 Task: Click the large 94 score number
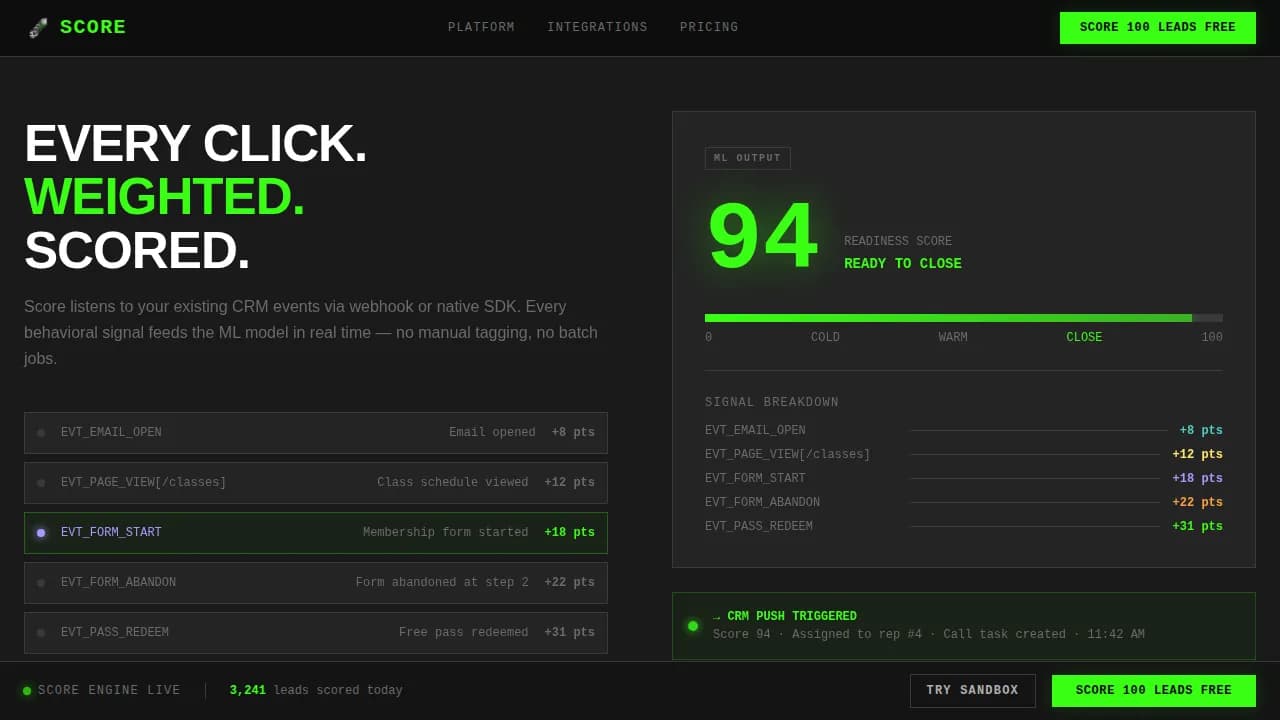(763, 238)
